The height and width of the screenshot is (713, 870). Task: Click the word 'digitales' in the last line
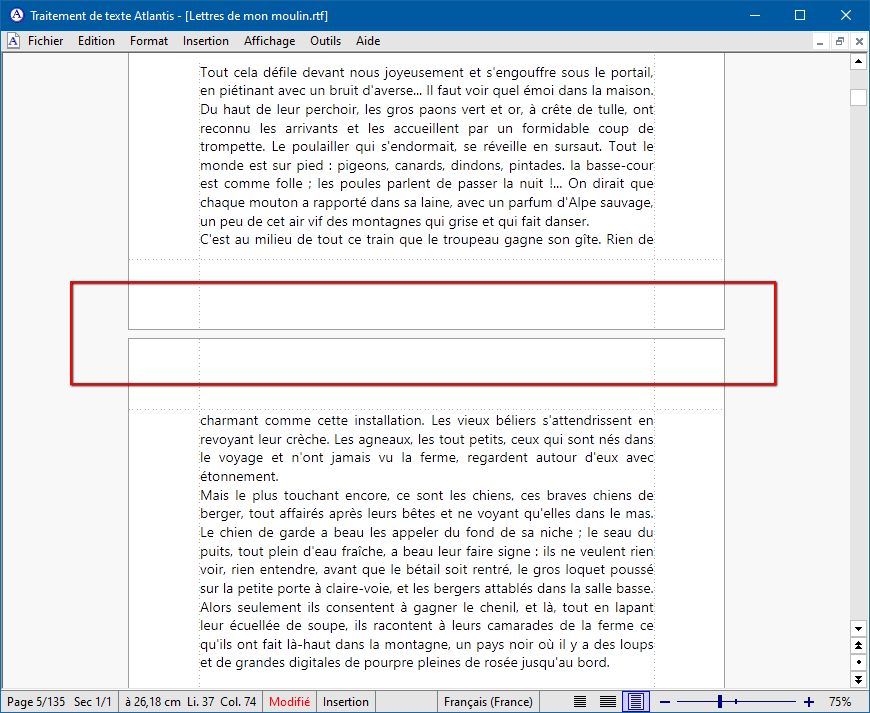(316, 663)
